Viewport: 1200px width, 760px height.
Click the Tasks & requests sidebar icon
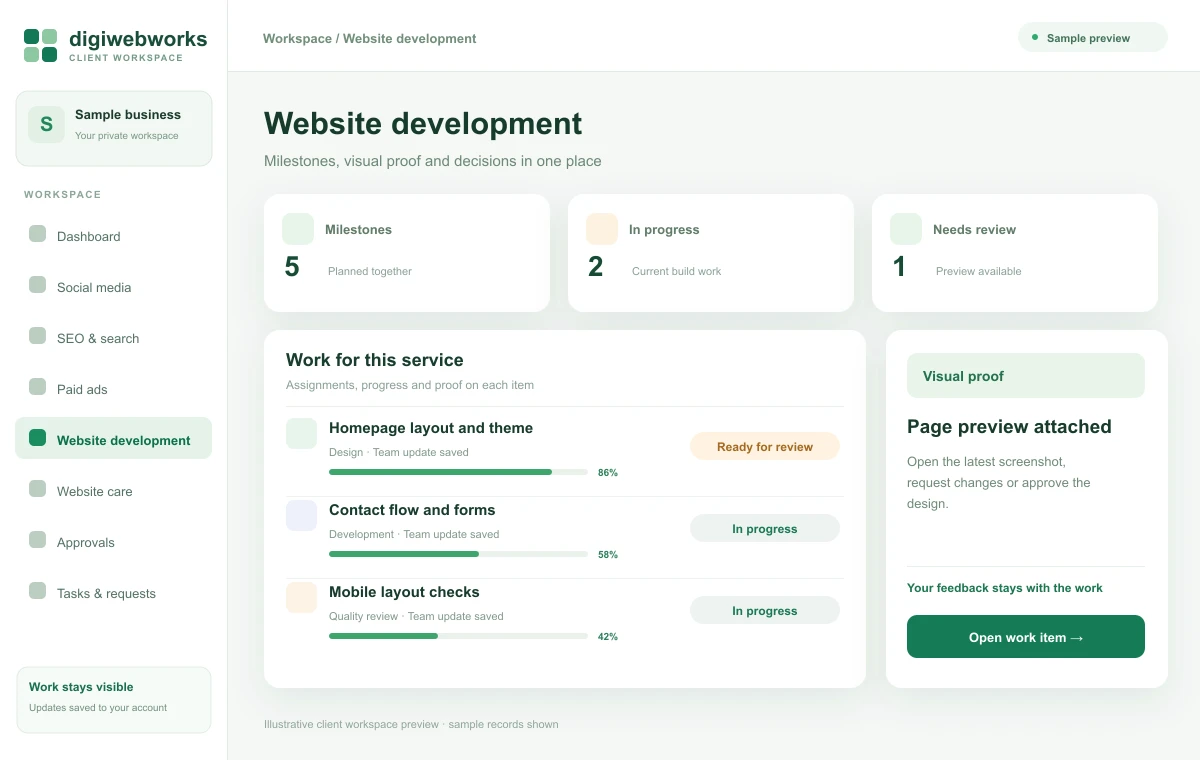point(37,590)
